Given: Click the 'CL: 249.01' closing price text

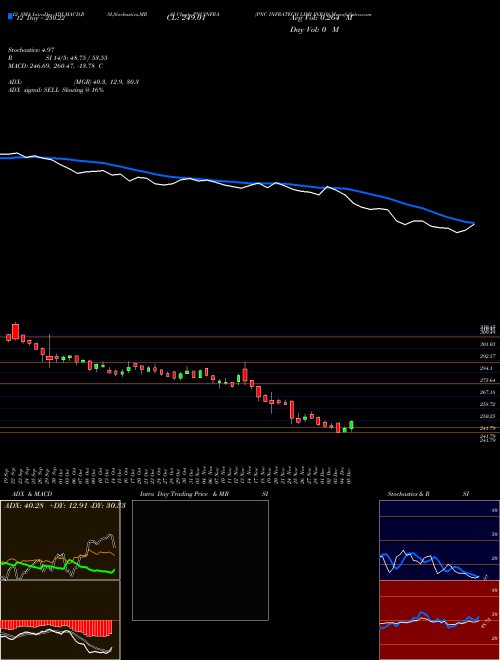Looking at the screenshot, I should (186, 18).
